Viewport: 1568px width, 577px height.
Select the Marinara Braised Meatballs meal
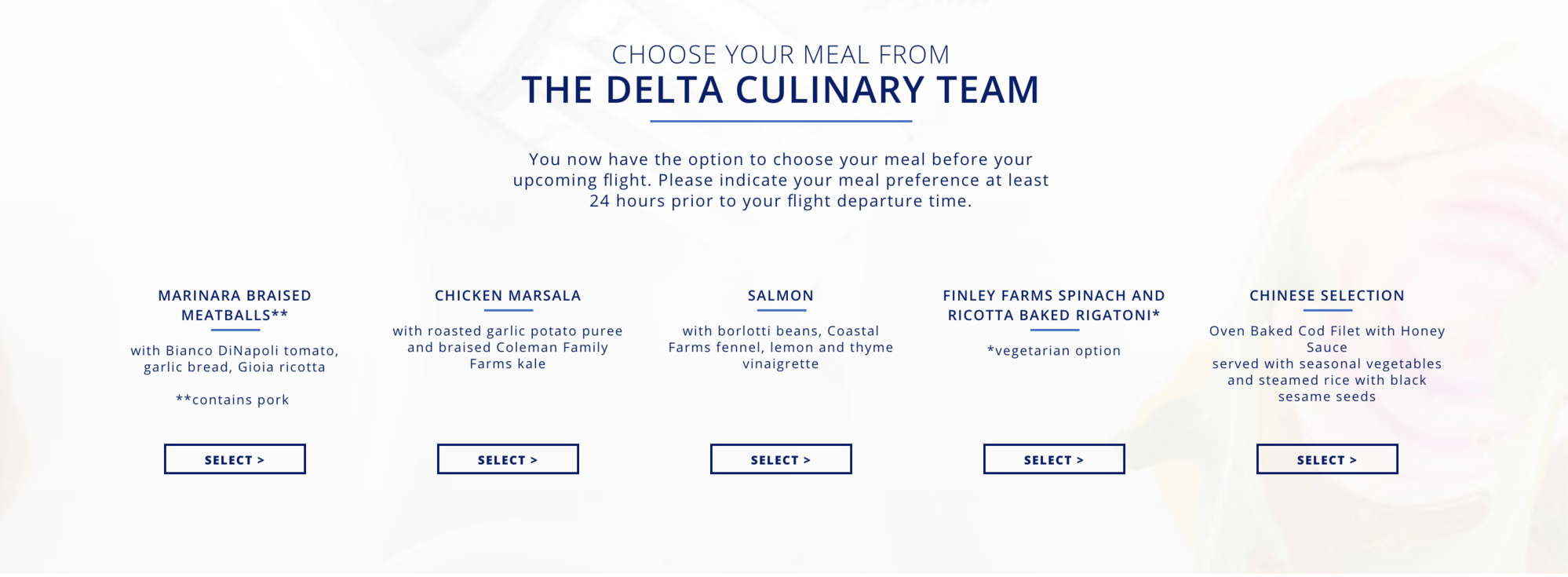pos(235,459)
